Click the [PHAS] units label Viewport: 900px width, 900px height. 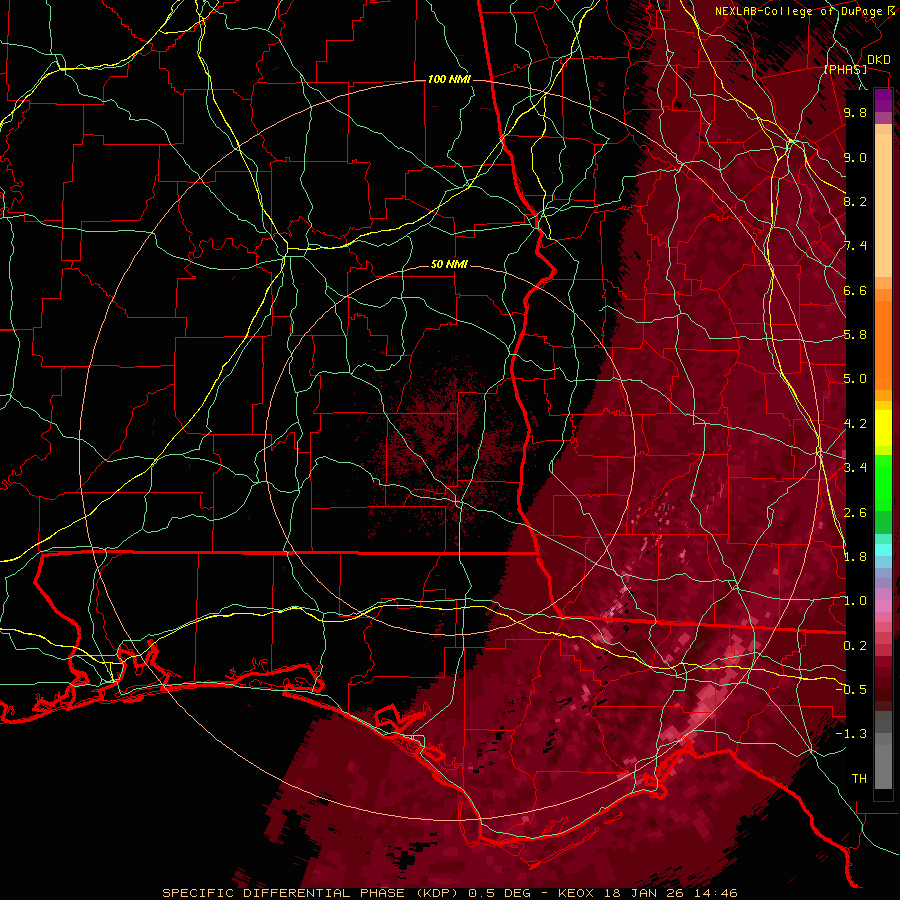click(845, 70)
